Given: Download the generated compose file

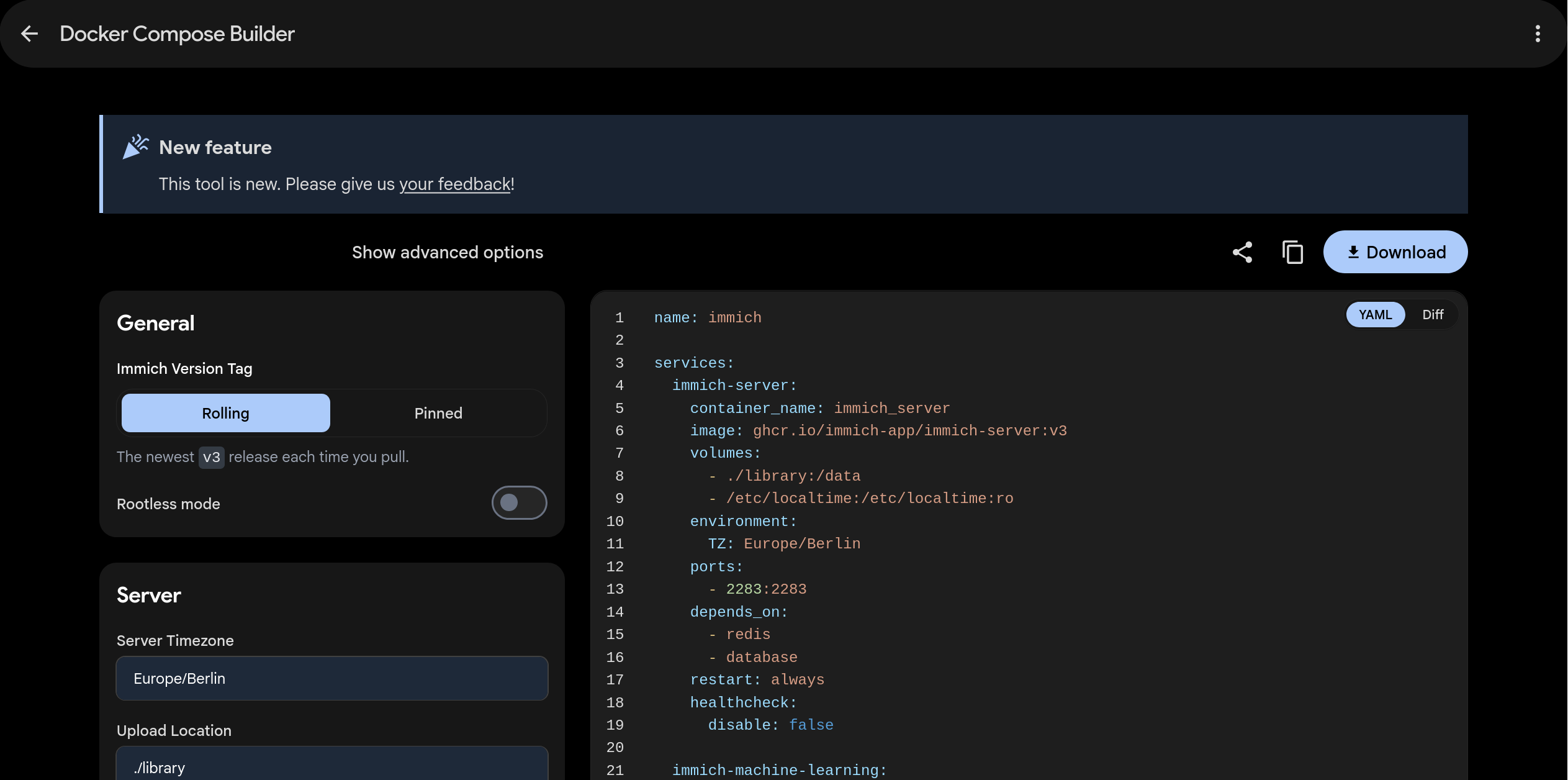Looking at the screenshot, I should tap(1395, 252).
